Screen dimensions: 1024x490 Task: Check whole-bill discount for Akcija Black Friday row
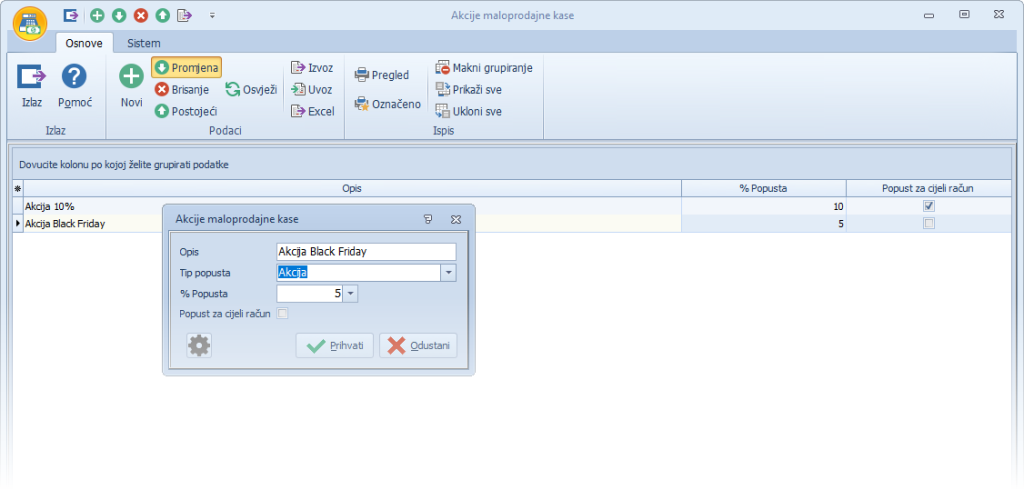[929, 224]
